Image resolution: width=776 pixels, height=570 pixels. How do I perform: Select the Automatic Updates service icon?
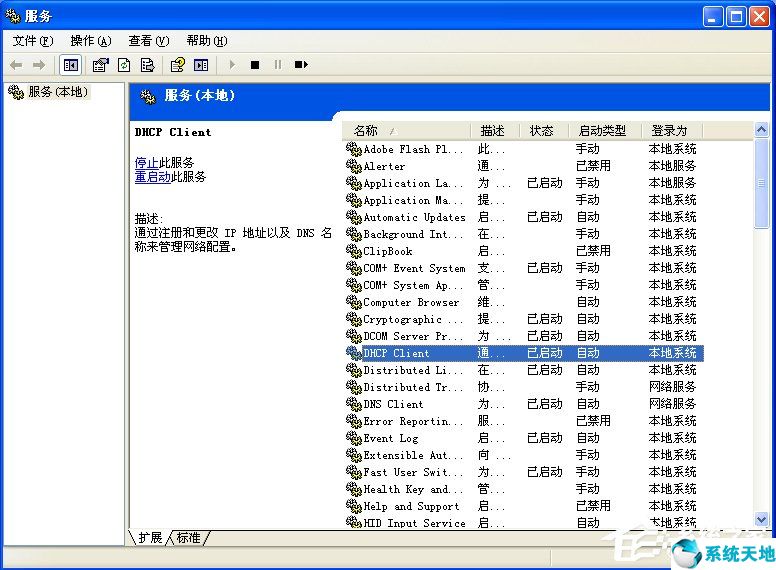click(353, 217)
